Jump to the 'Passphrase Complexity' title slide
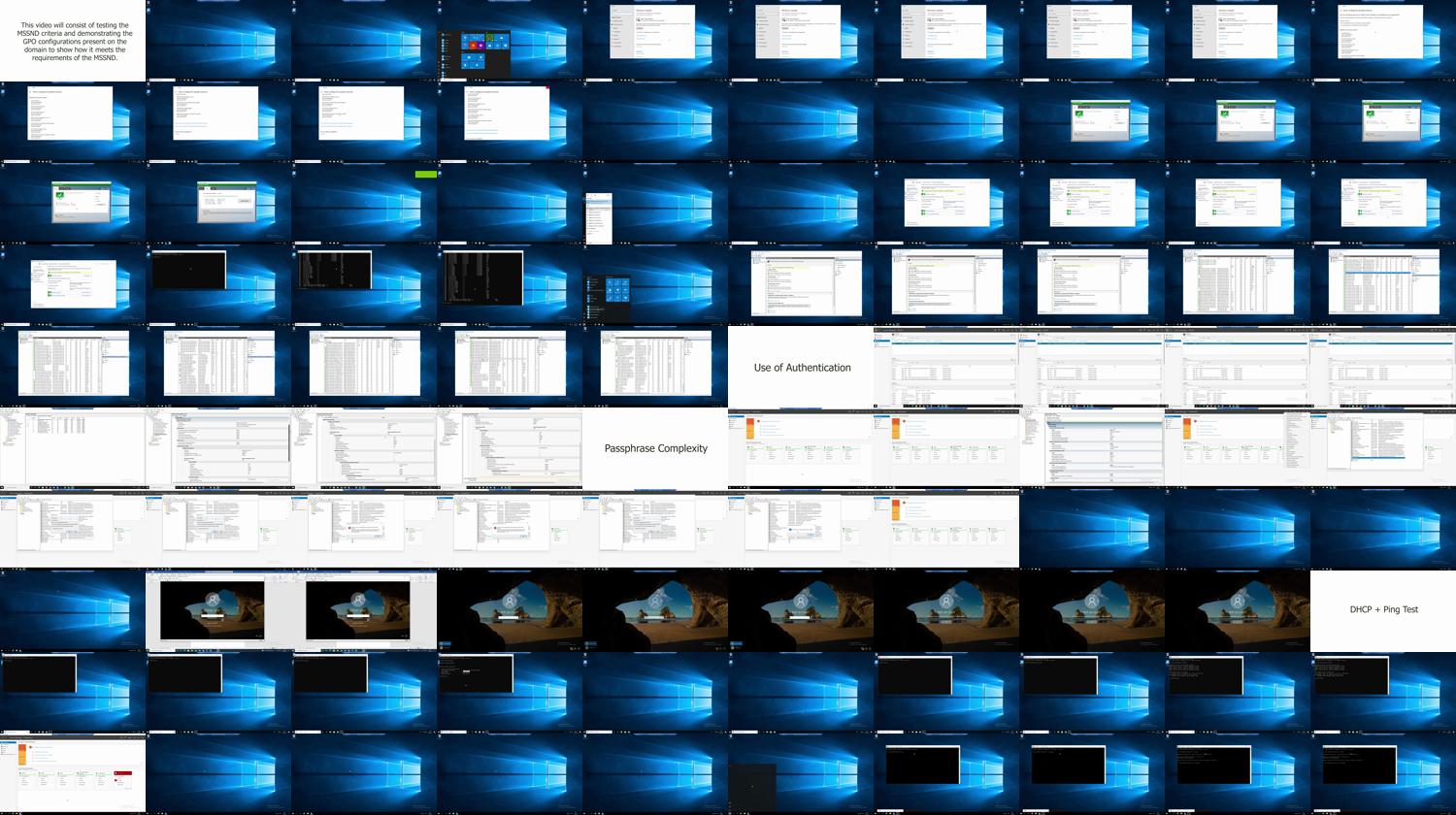 pyautogui.click(x=655, y=448)
